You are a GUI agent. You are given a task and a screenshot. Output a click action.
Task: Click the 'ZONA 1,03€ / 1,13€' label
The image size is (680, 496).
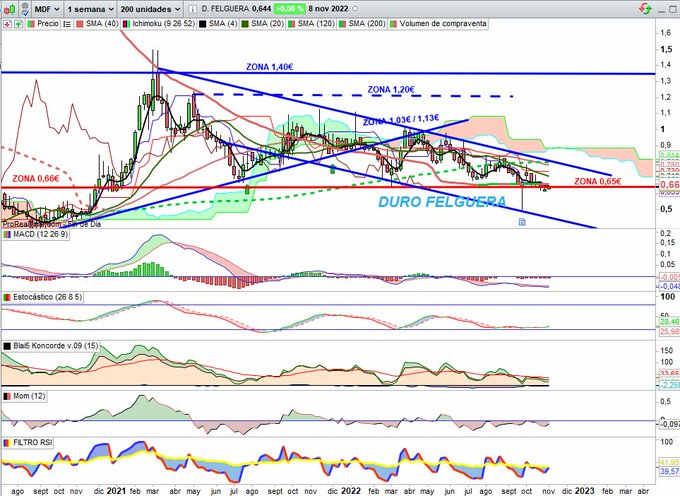[401, 120]
